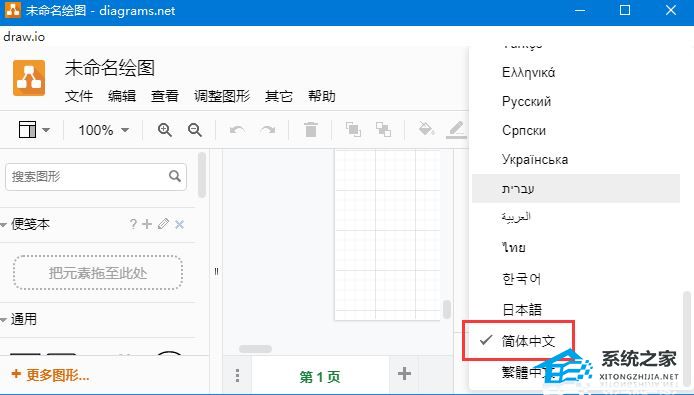
Task: Add a new page with plus button
Action: tap(404, 374)
